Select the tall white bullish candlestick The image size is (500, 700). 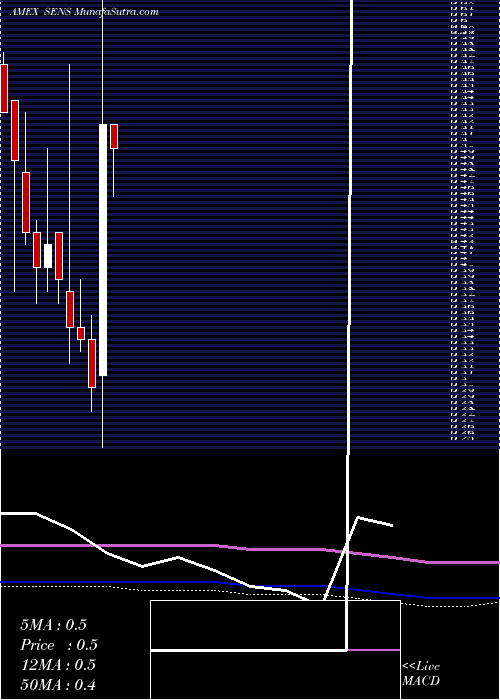pyautogui.click(x=103, y=250)
